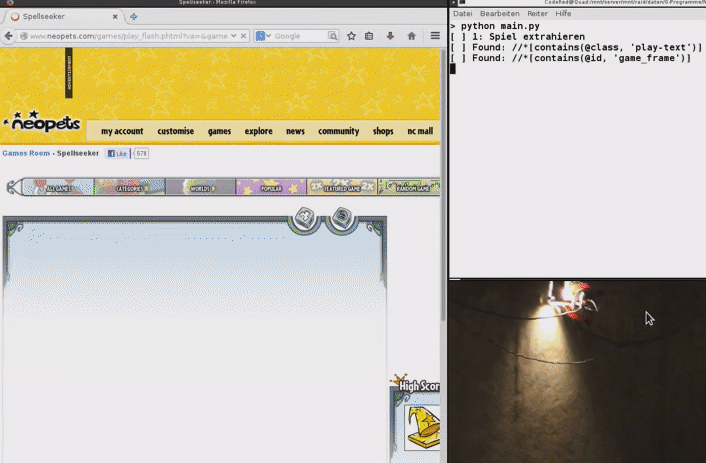Select the Featured Game banner tab
The height and width of the screenshot is (463, 706).
tap(342, 187)
